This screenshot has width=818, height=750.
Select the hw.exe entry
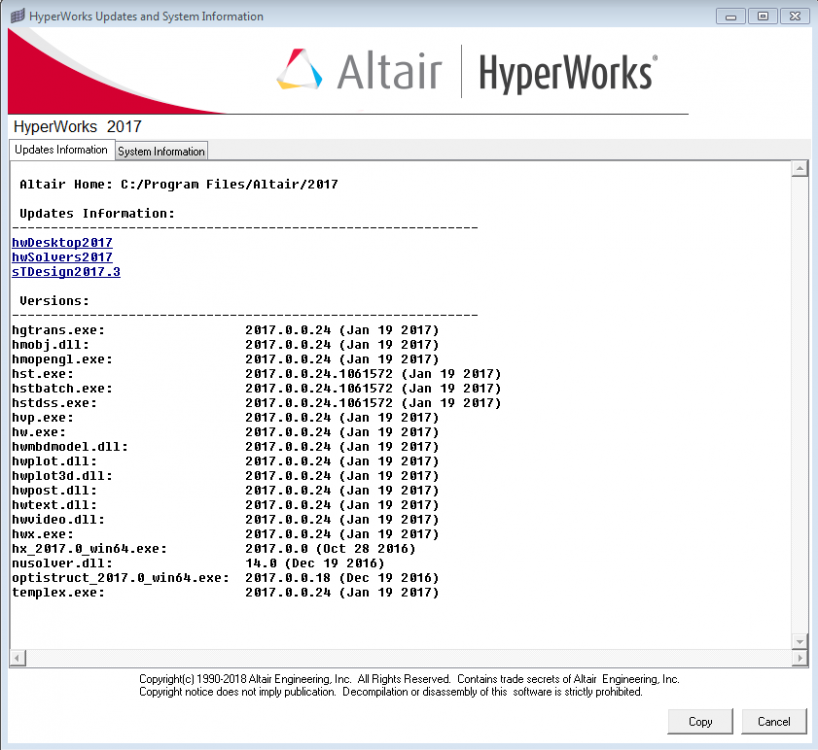click(x=225, y=432)
